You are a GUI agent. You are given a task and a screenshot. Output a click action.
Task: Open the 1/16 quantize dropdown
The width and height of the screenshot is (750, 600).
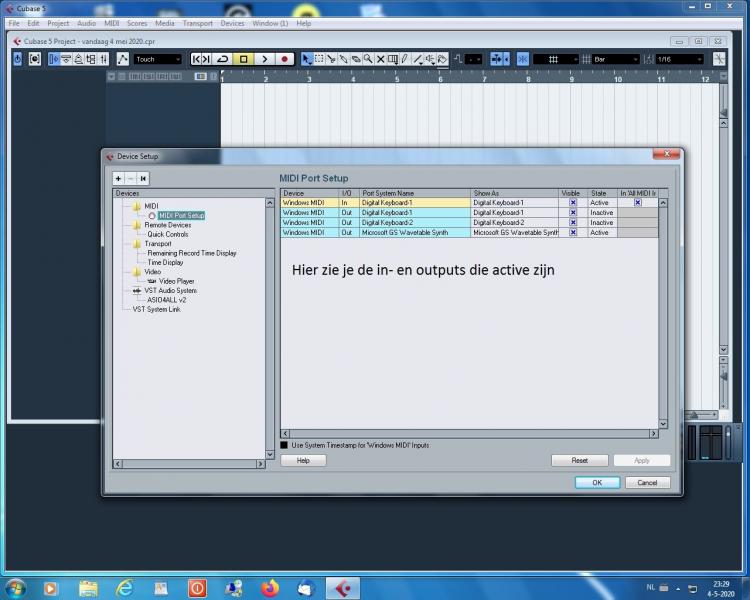click(679, 59)
